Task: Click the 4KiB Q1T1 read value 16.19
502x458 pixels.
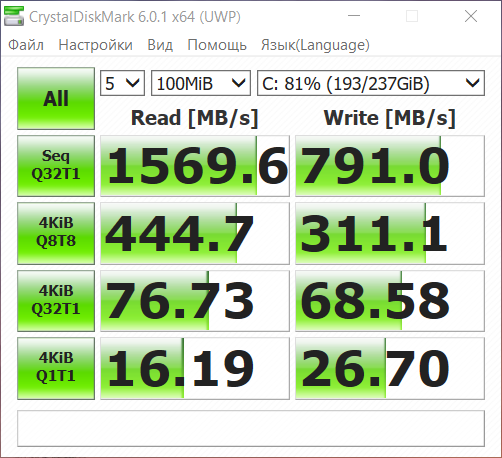Action: [195, 368]
